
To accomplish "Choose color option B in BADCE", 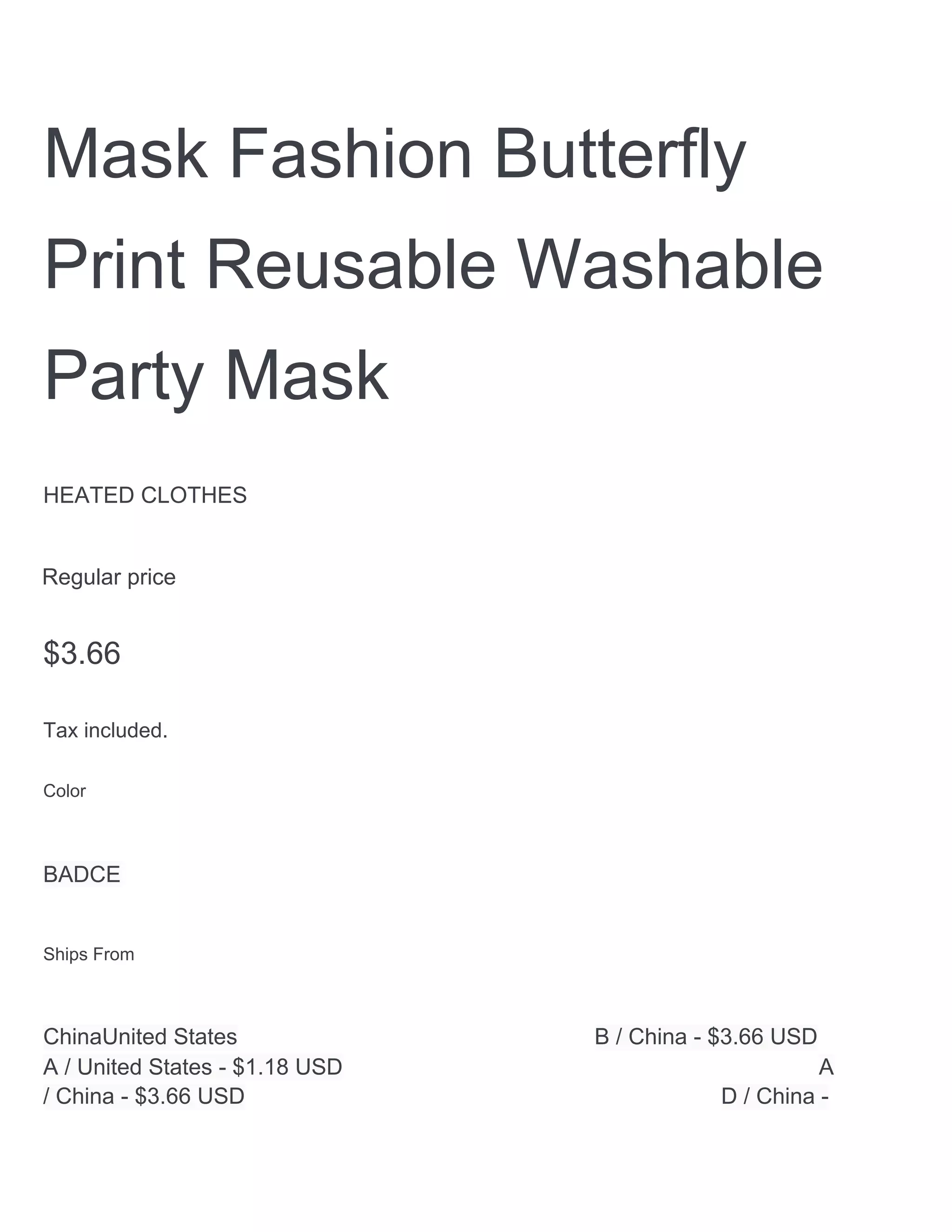I will pos(51,874).
